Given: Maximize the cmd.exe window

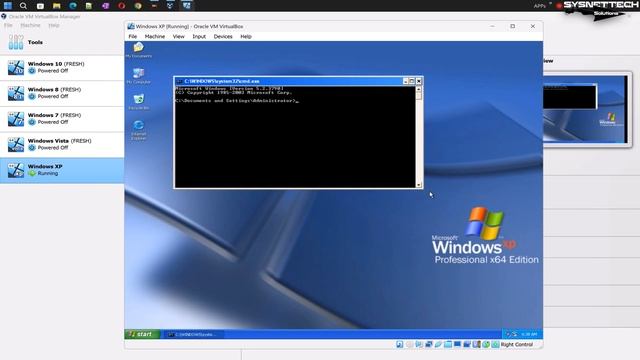Looking at the screenshot, I should (412, 81).
